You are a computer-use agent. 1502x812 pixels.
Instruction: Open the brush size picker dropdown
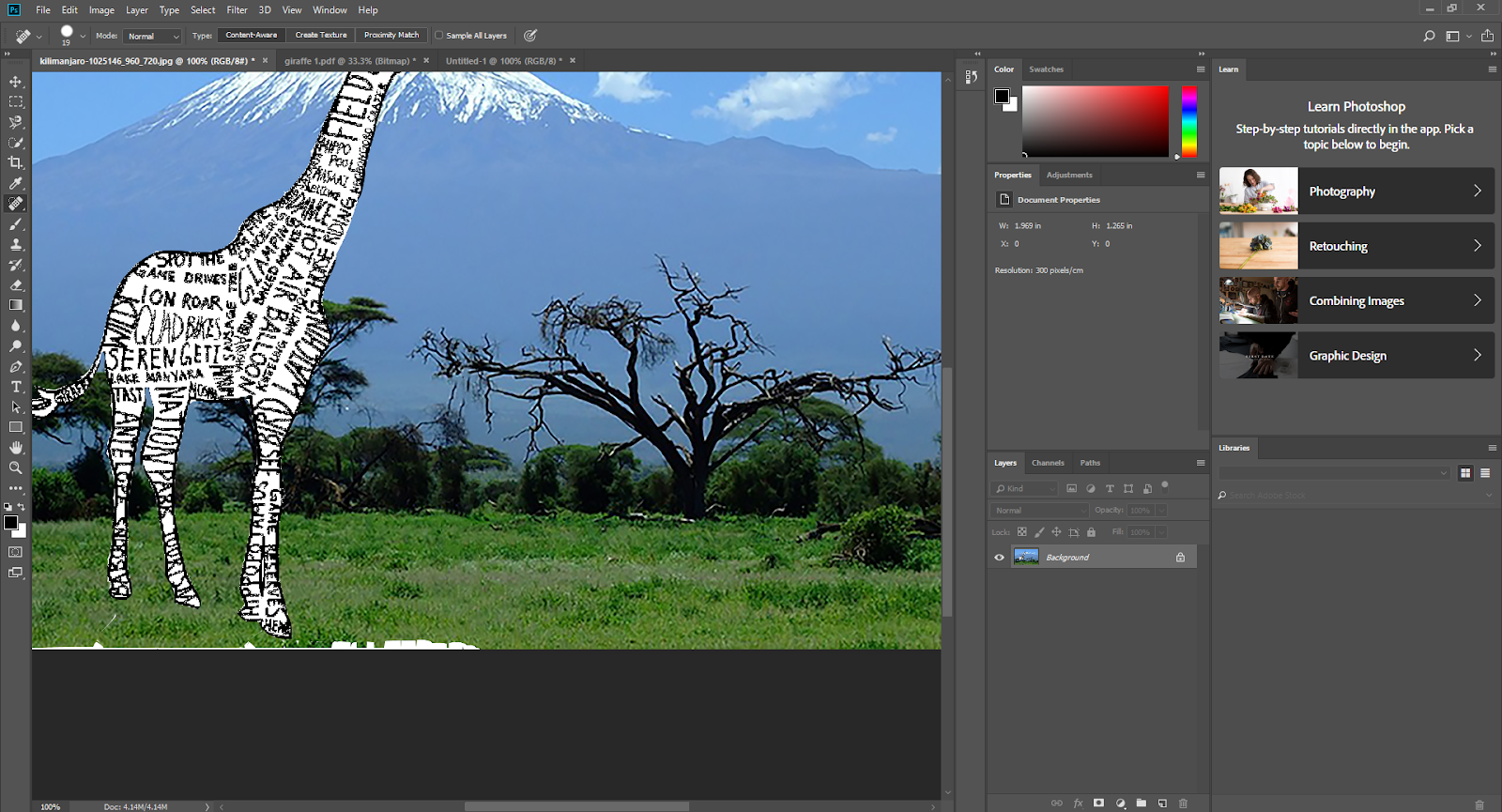point(83,36)
